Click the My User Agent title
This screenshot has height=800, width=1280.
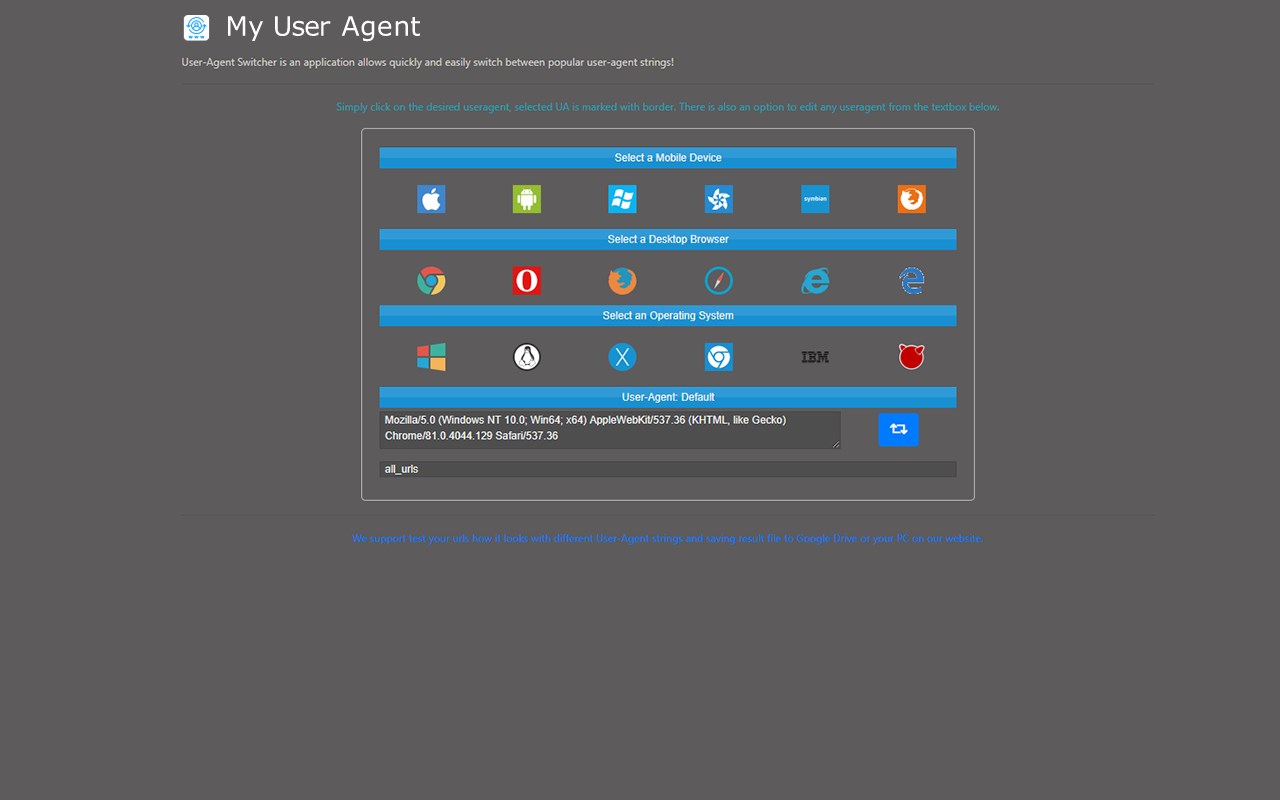pyautogui.click(x=323, y=27)
